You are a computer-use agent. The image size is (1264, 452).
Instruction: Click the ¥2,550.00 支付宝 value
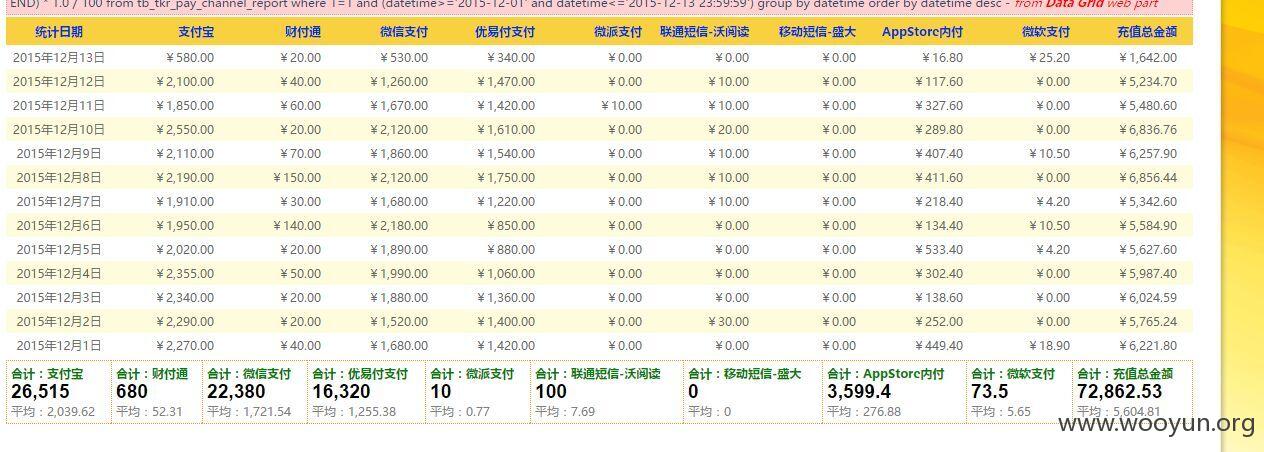pos(183,130)
